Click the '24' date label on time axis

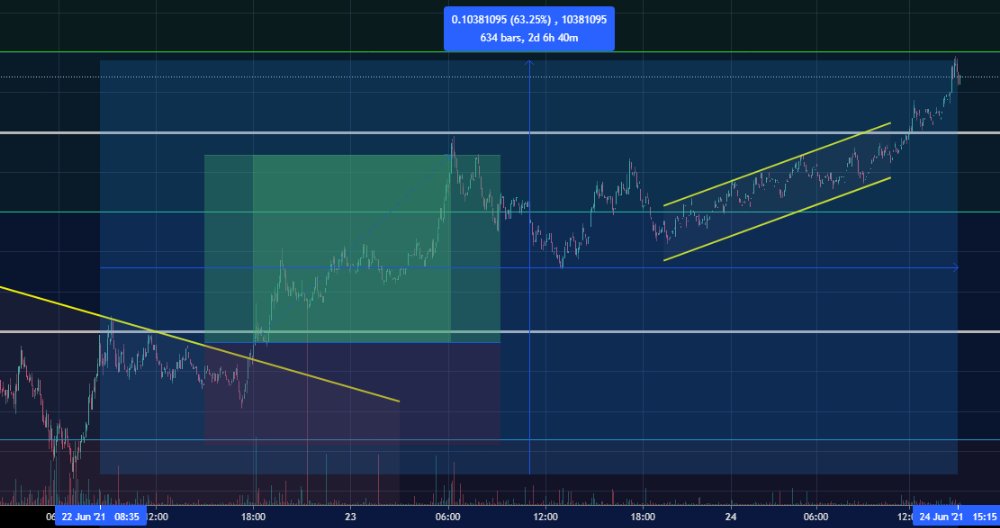pyautogui.click(x=731, y=517)
